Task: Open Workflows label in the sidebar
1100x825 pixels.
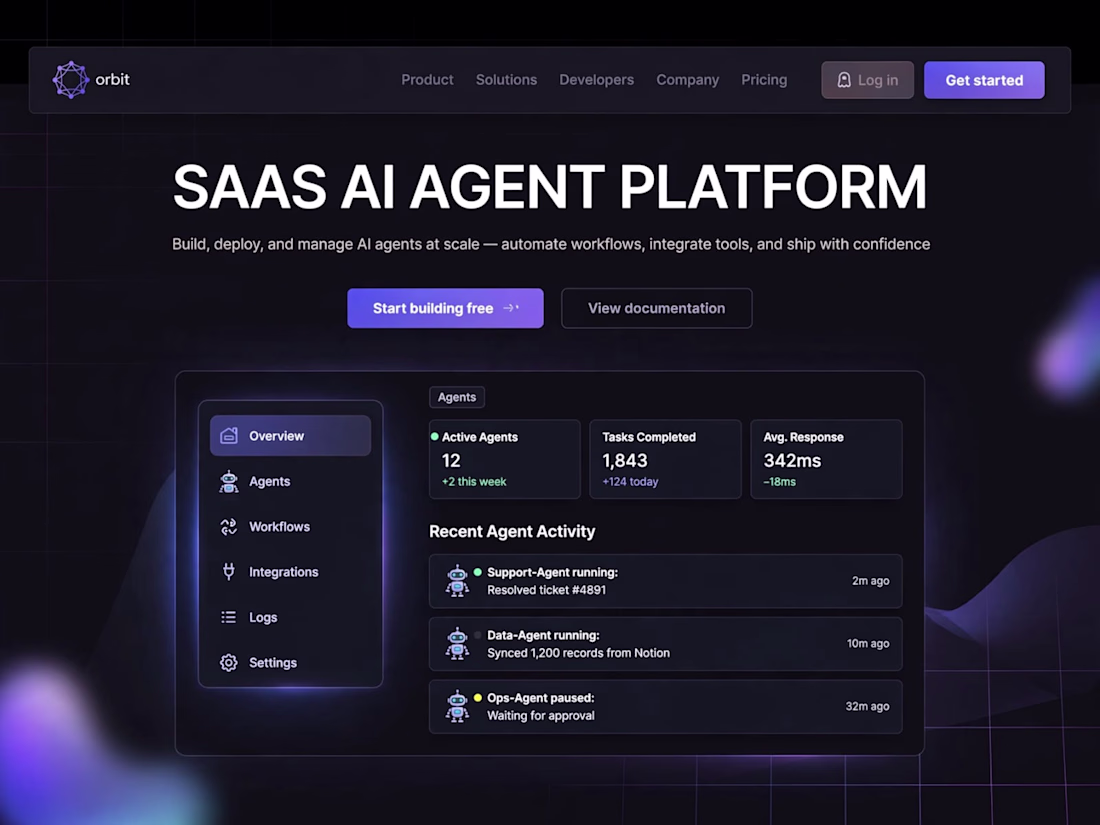Action: 279,527
